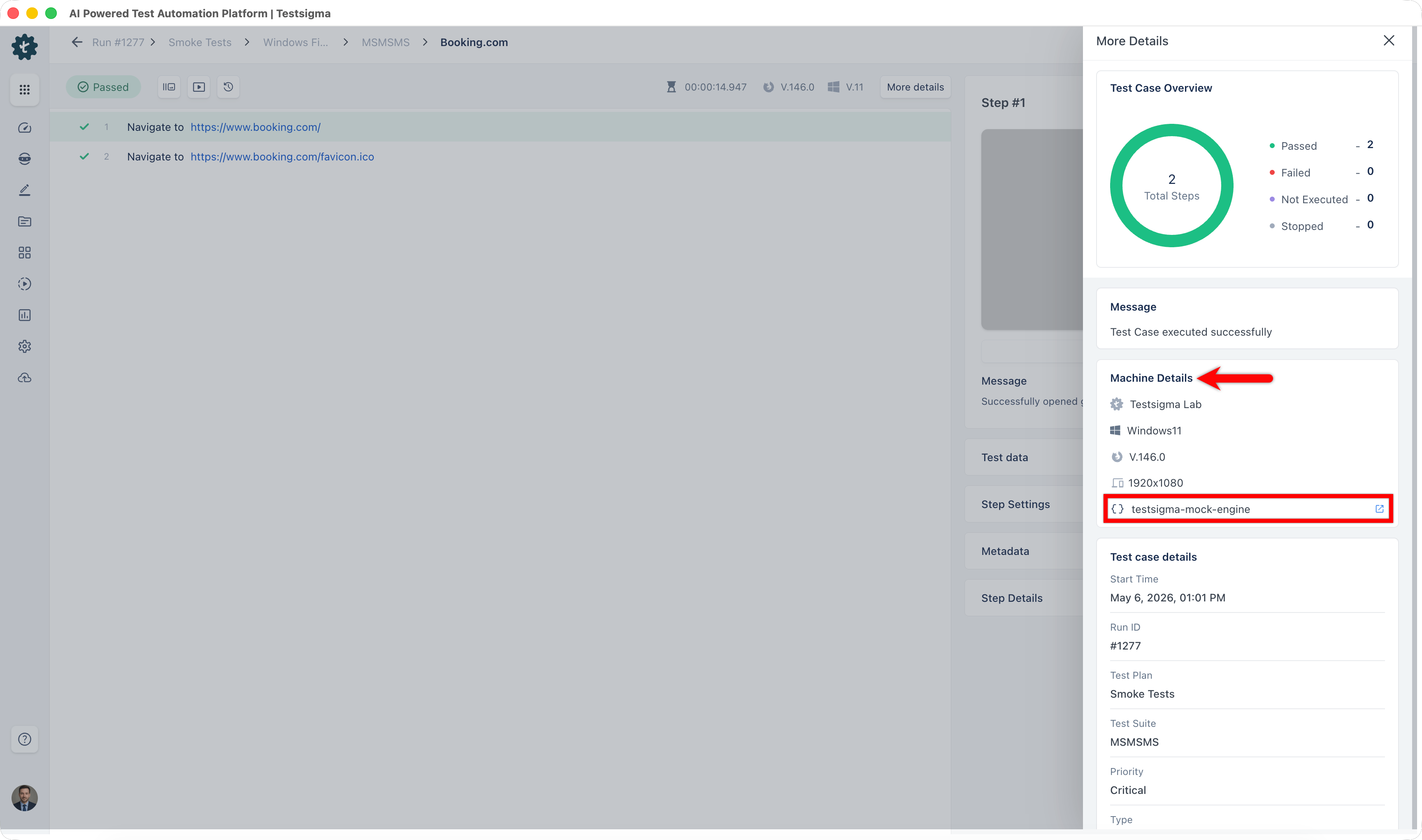Open the Runs play-circle icon in sidebar

pos(24,283)
